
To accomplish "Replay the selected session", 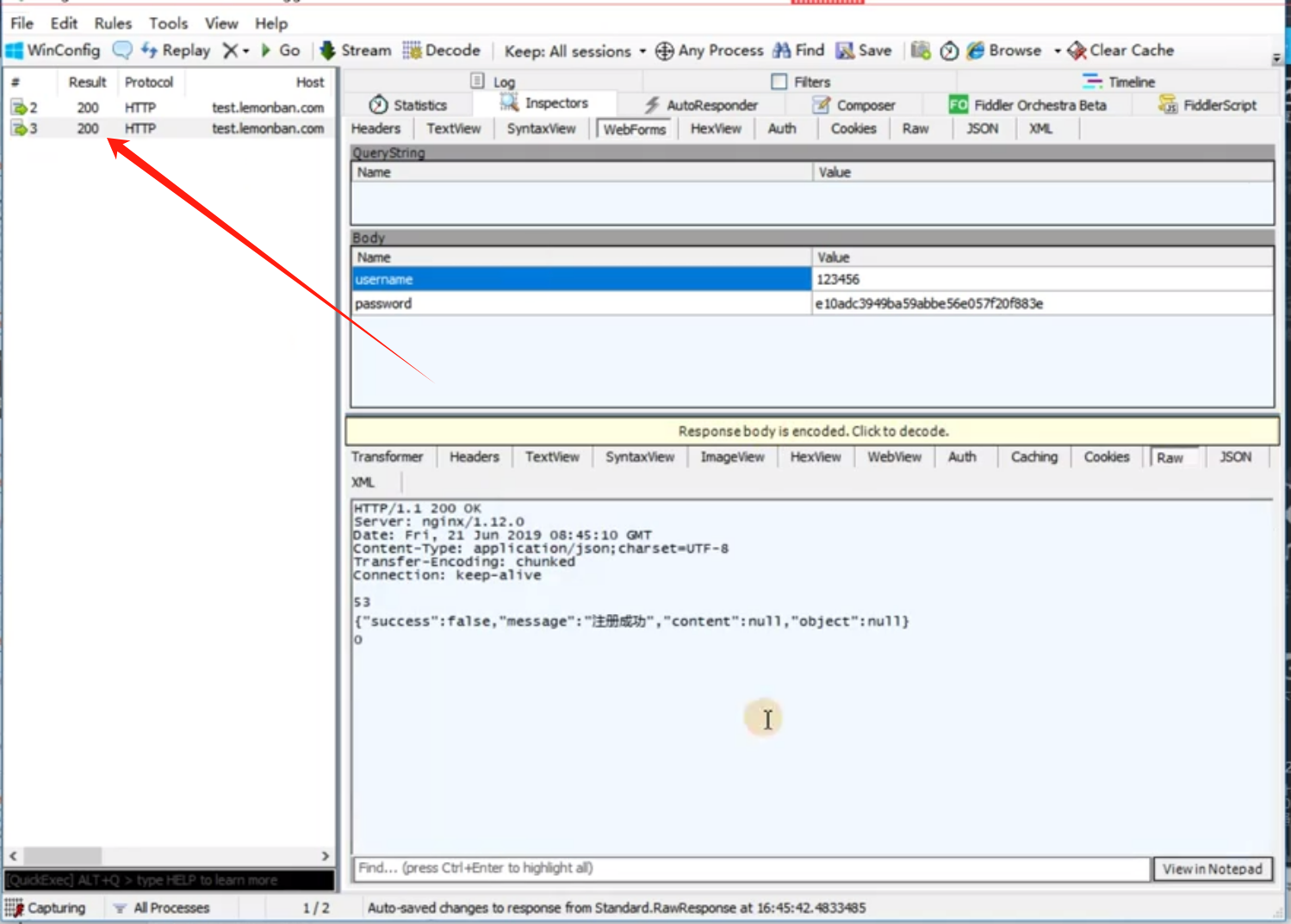I will (176, 51).
